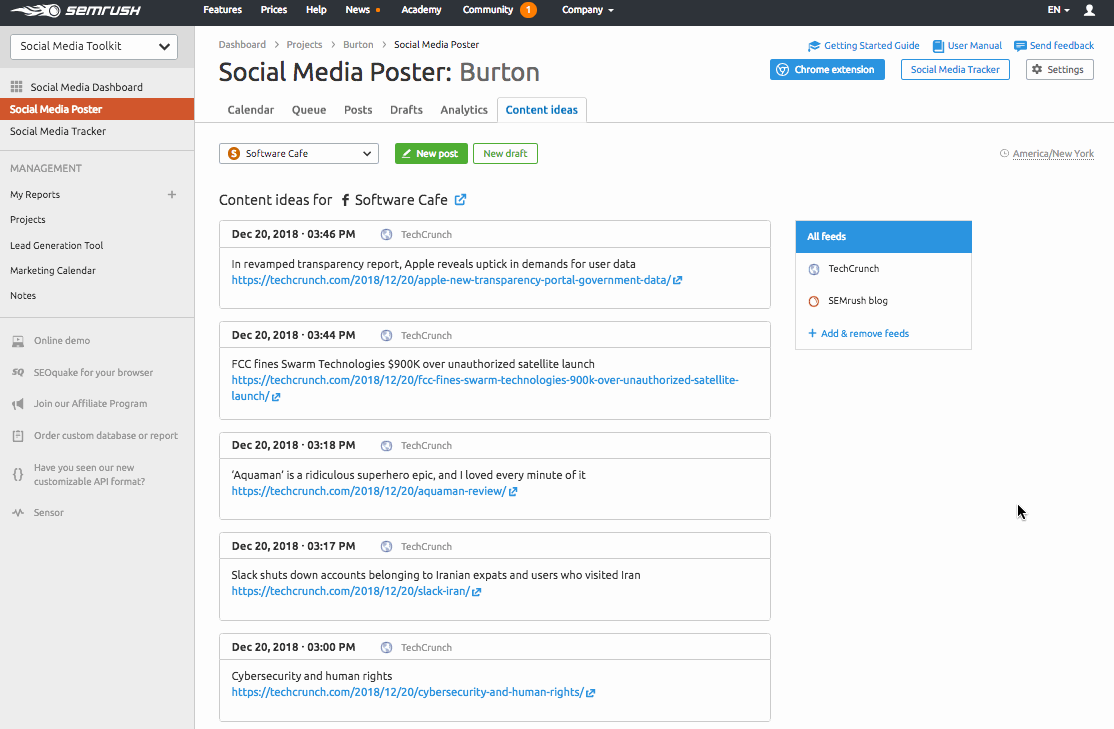Open the Social Media Dashboard grid icon
1114x729 pixels.
[x=16, y=87]
